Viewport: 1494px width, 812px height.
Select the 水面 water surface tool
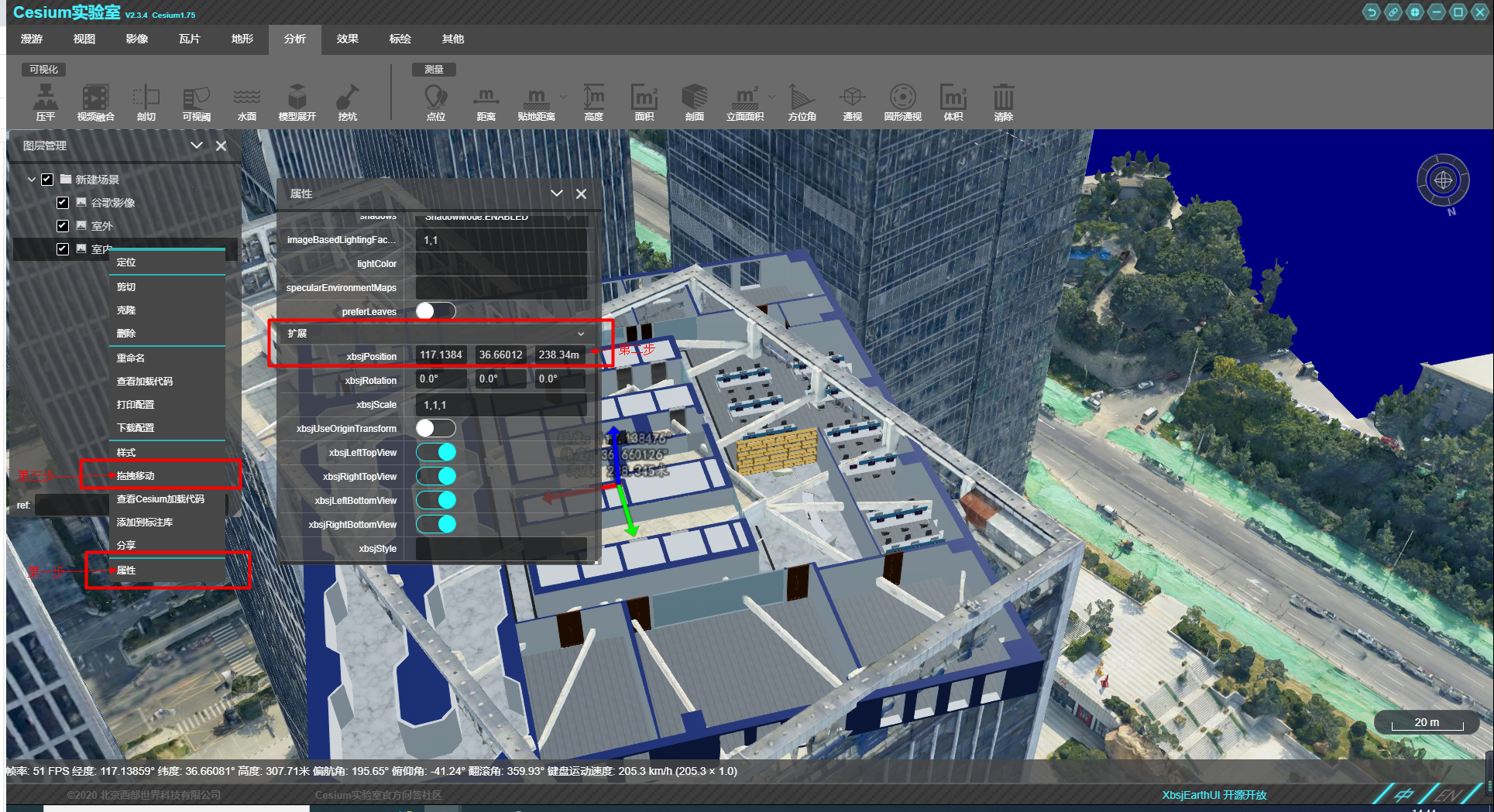(x=246, y=102)
